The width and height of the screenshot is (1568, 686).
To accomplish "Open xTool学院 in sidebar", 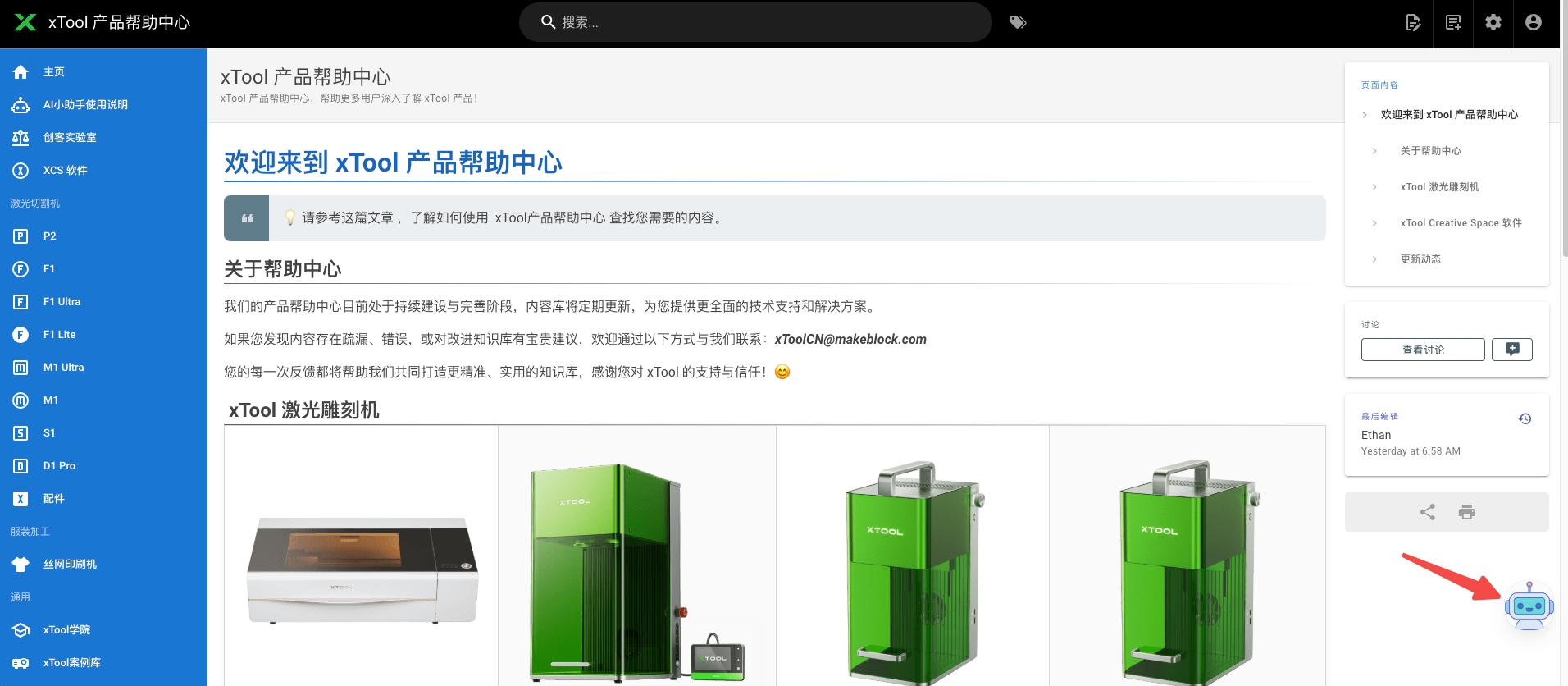I will (x=103, y=630).
